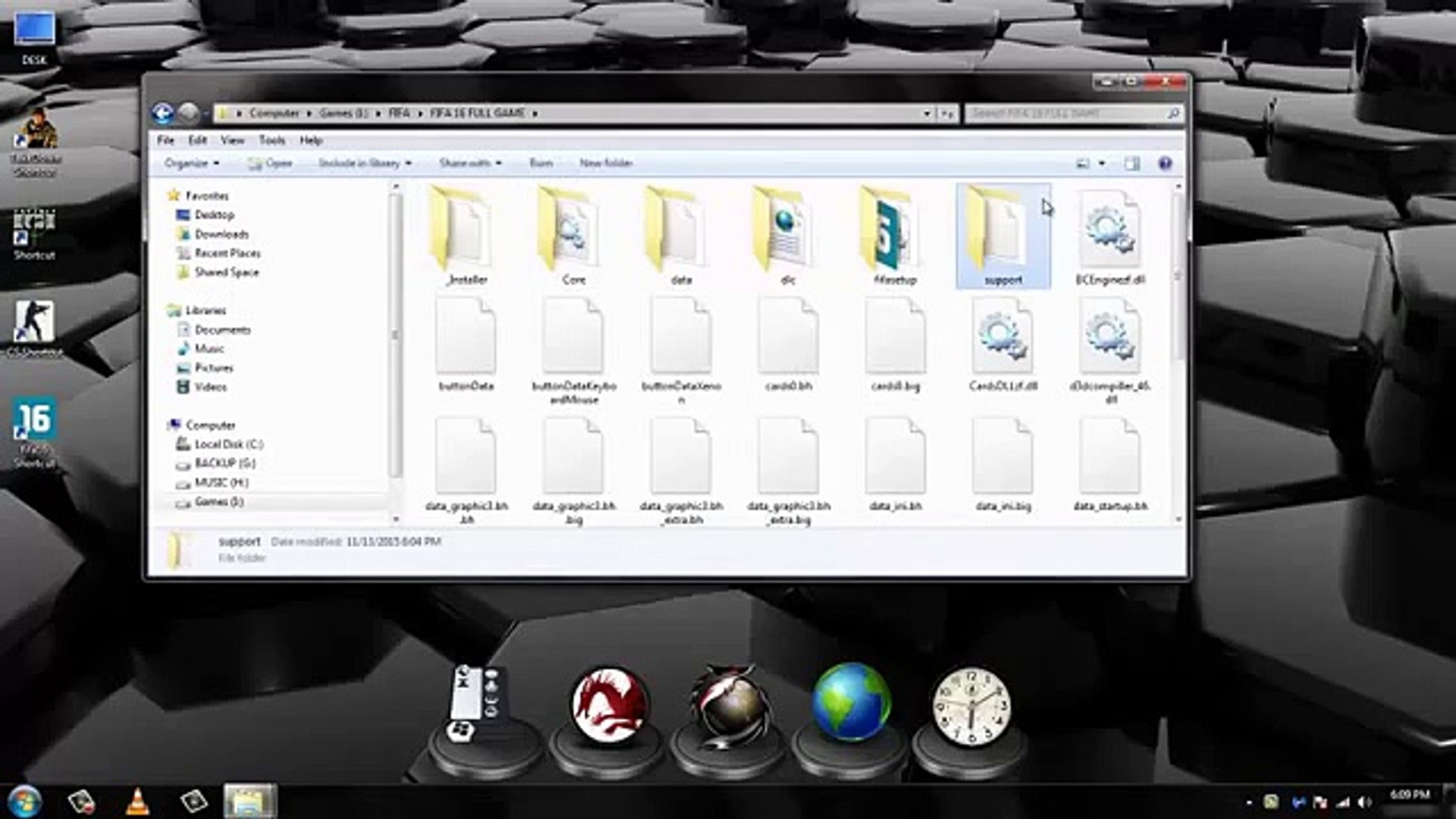Select Local Disk (C:) in navigation pane
This screenshot has height=819, width=1456.
coord(228,444)
